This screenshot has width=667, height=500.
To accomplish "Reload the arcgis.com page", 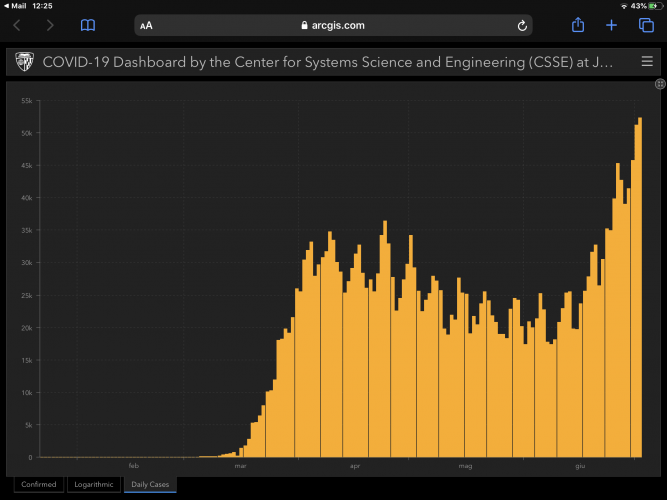I will (521, 25).
